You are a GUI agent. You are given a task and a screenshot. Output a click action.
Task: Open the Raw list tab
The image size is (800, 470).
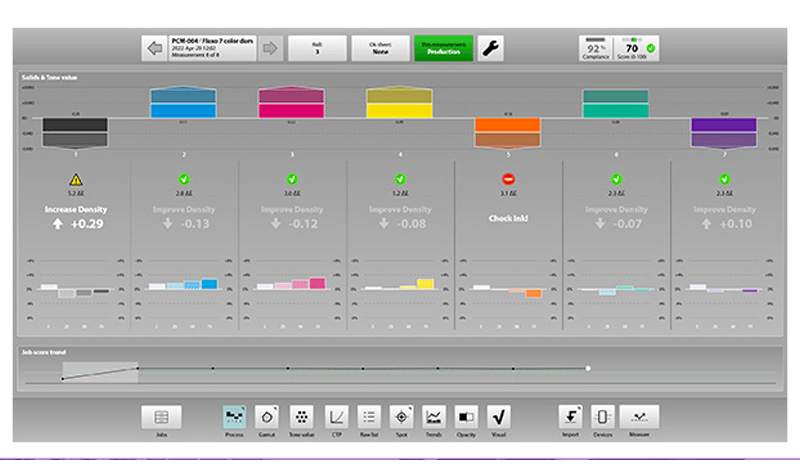(x=369, y=417)
